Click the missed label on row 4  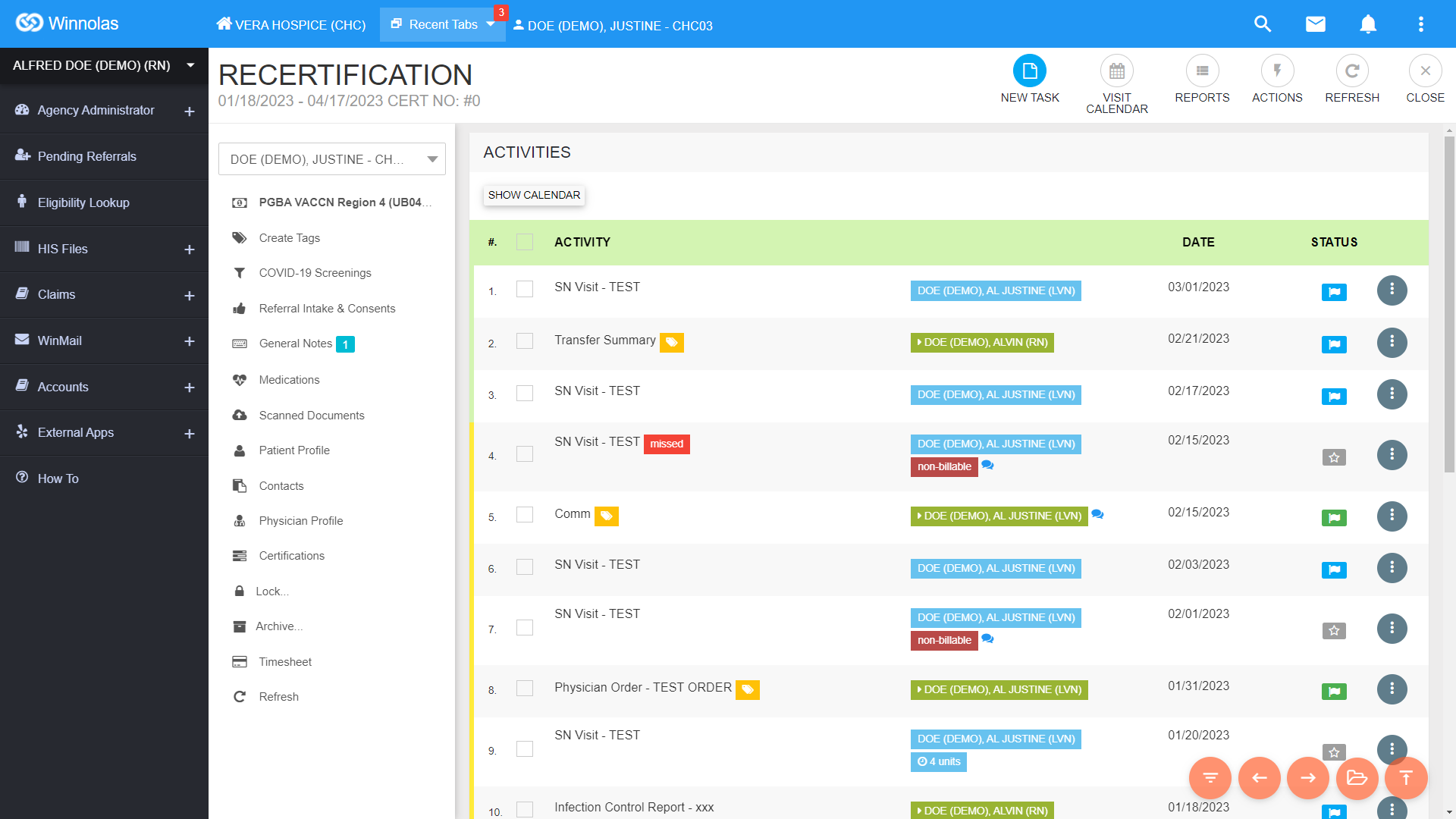tap(667, 444)
